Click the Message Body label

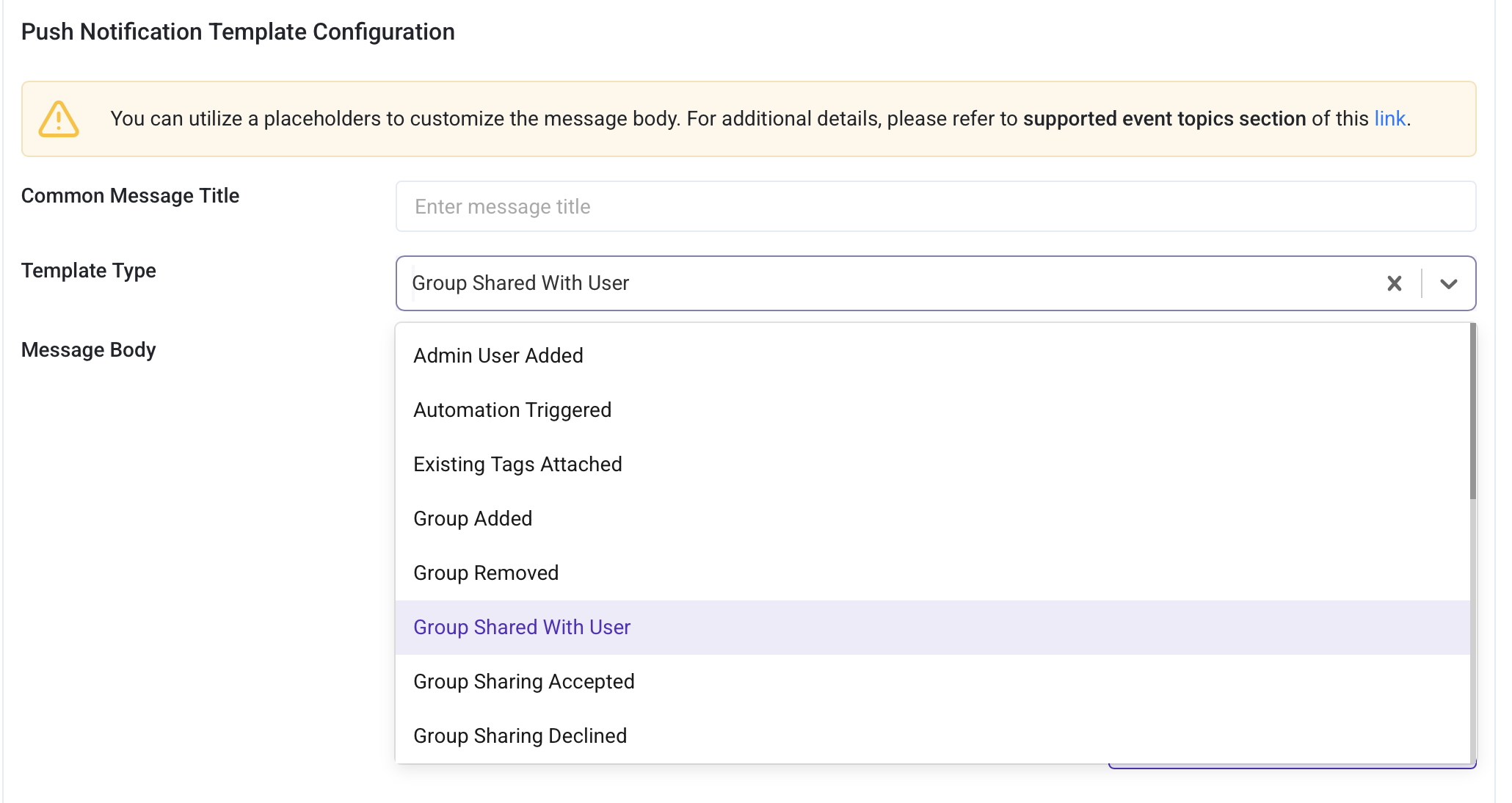pyautogui.click(x=88, y=350)
